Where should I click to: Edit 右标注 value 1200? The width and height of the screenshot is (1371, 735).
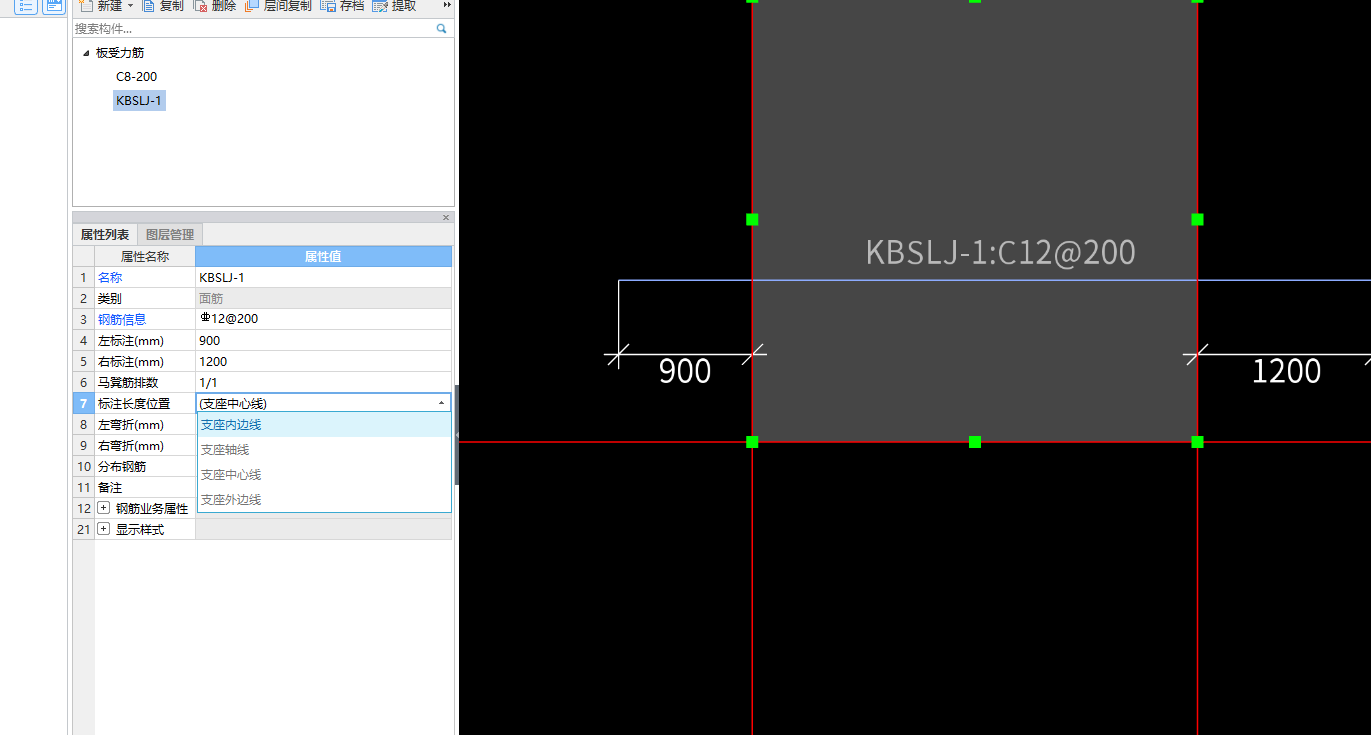[324, 362]
